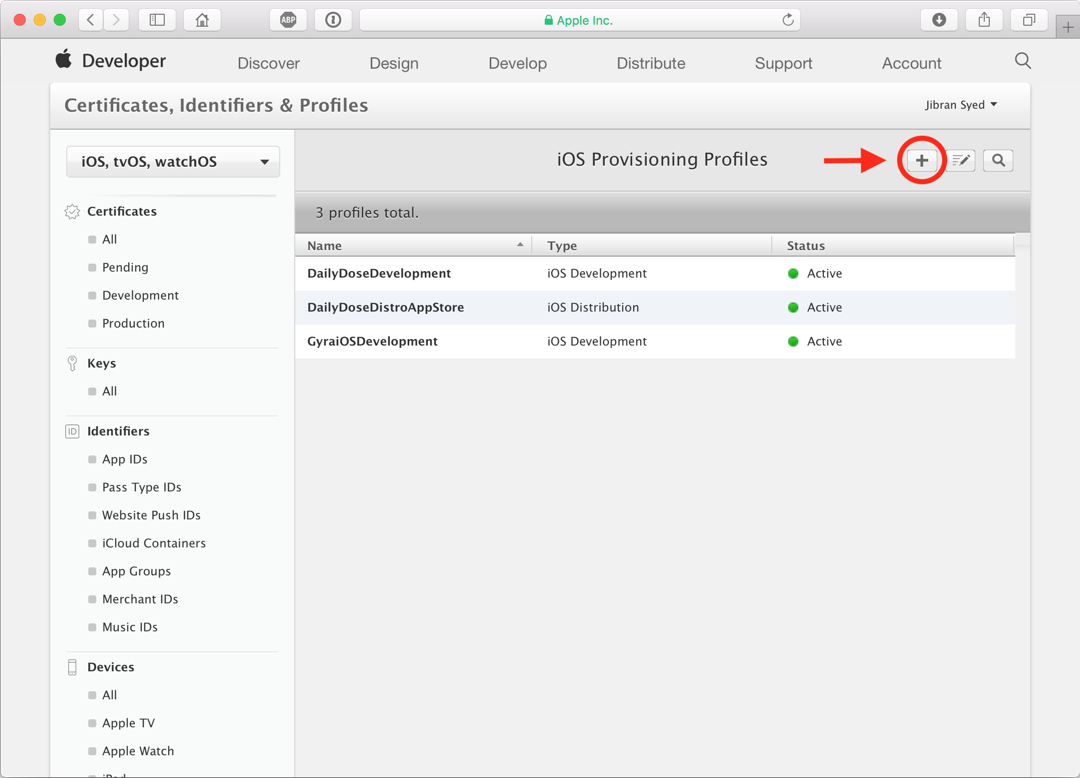The width and height of the screenshot is (1080, 778).
Task: Select Production certificates
Action: [134, 324]
